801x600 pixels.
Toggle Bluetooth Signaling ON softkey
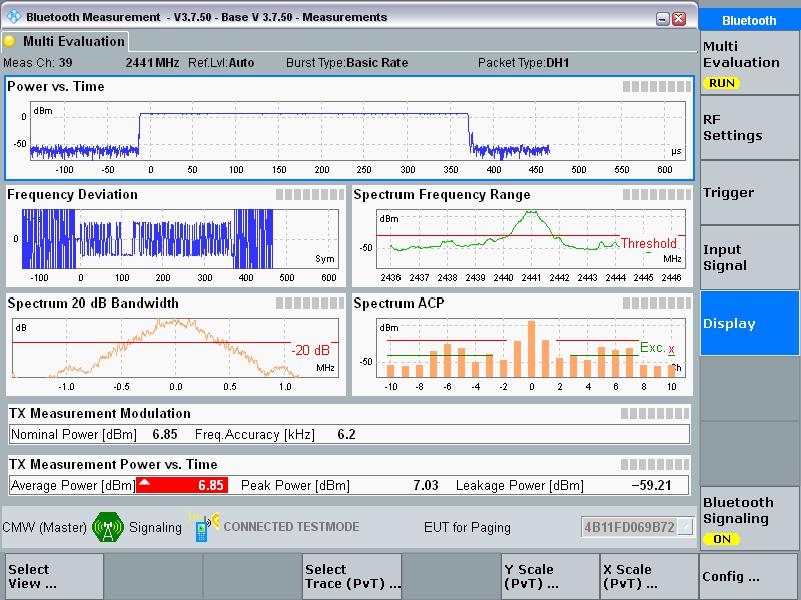[x=749, y=519]
